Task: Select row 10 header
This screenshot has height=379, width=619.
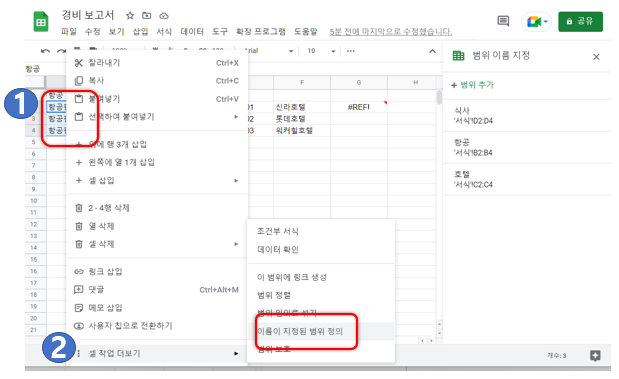Action: (35, 201)
